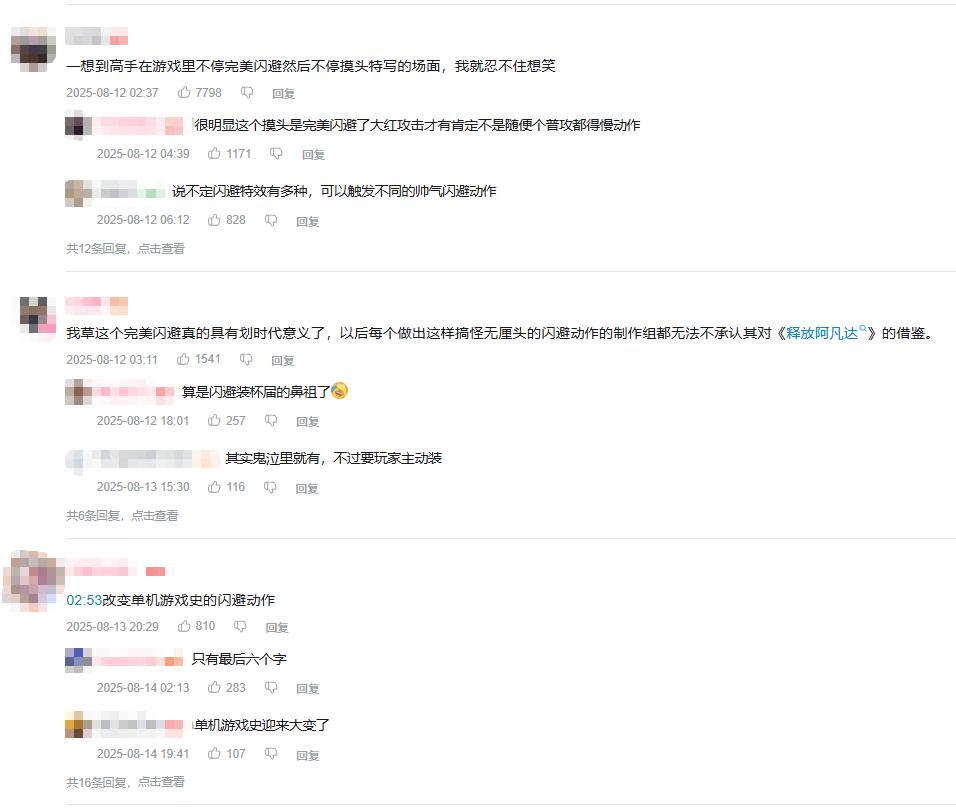This screenshot has height=809, width=956.
Task: Like the comment with 7798 likes
Action: pos(184,92)
